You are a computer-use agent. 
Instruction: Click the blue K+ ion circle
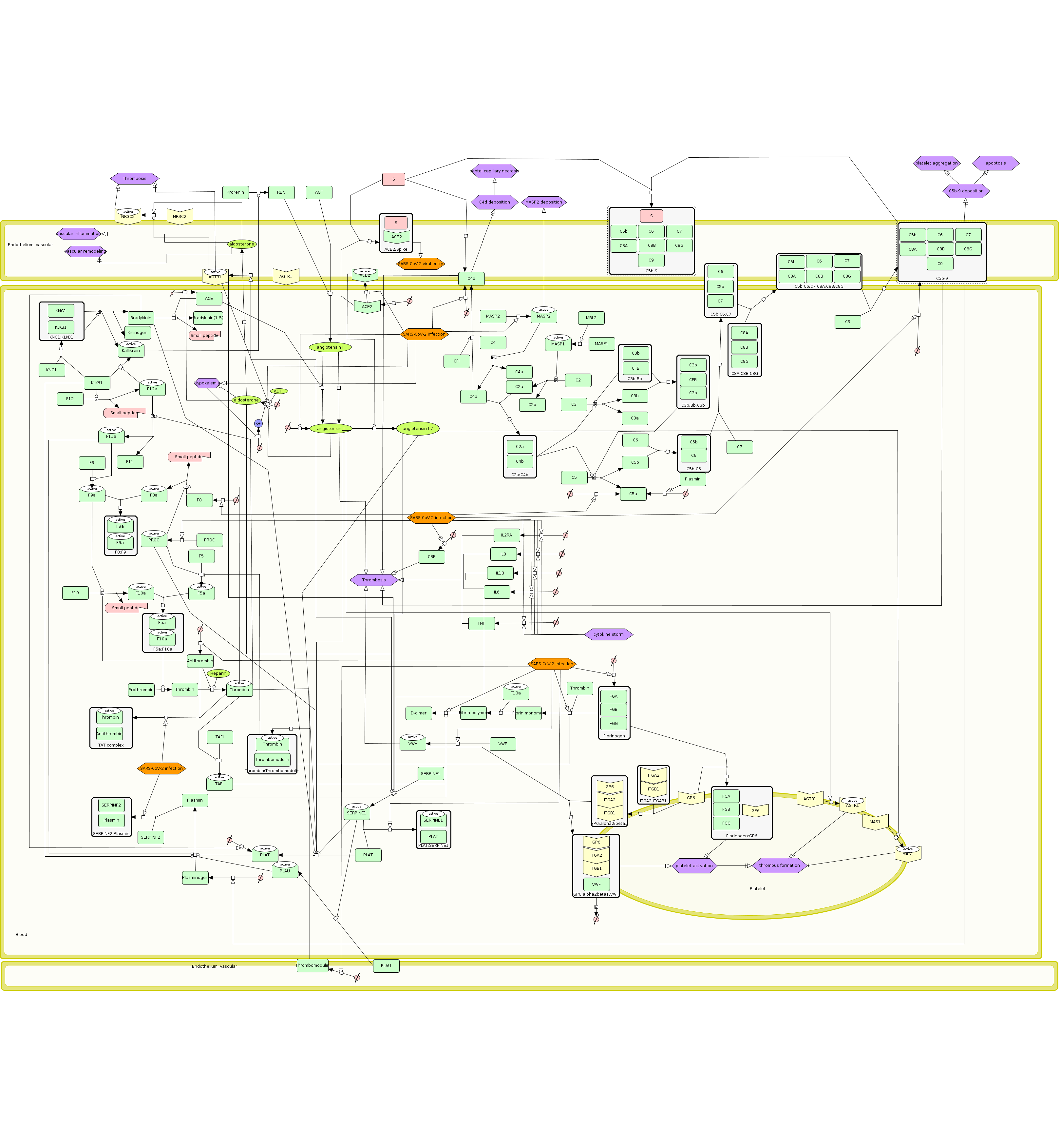tap(258, 423)
